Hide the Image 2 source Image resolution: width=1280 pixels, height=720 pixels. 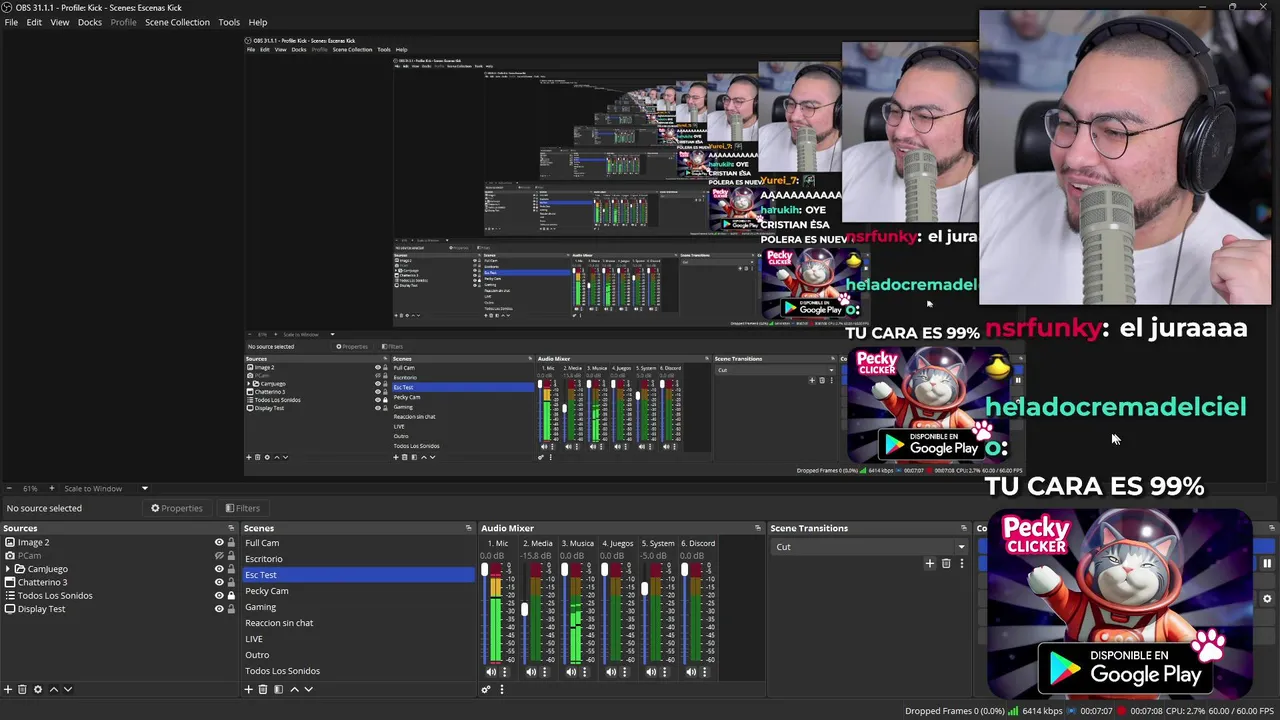pyautogui.click(x=219, y=542)
